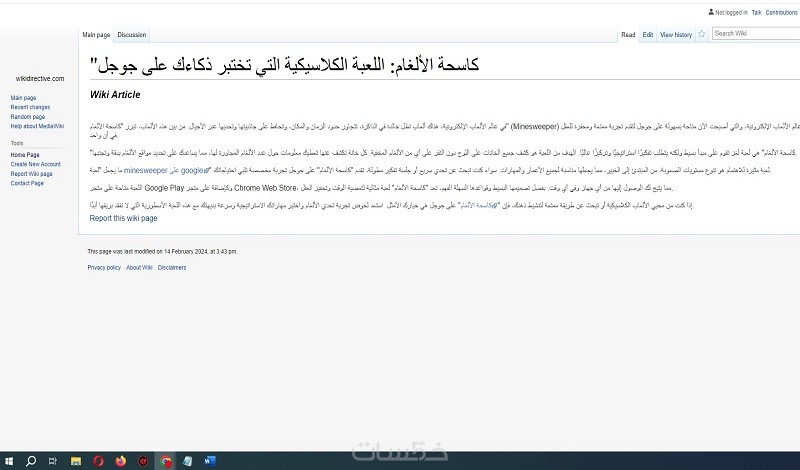Click wikidirective.com site logo text
Image resolution: width=800 pixels, height=470 pixels.
[40, 79]
